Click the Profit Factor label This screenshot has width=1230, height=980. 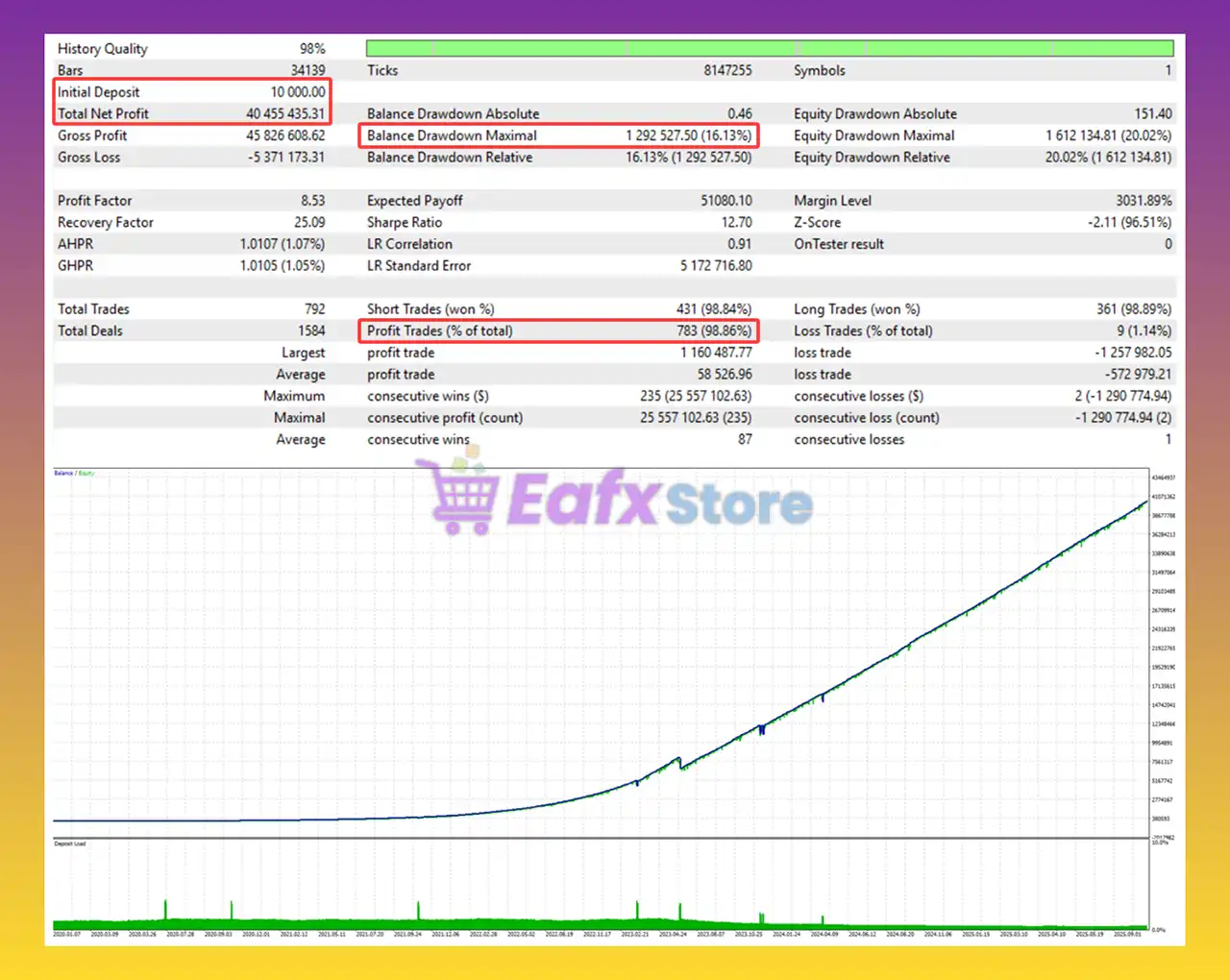(x=94, y=201)
